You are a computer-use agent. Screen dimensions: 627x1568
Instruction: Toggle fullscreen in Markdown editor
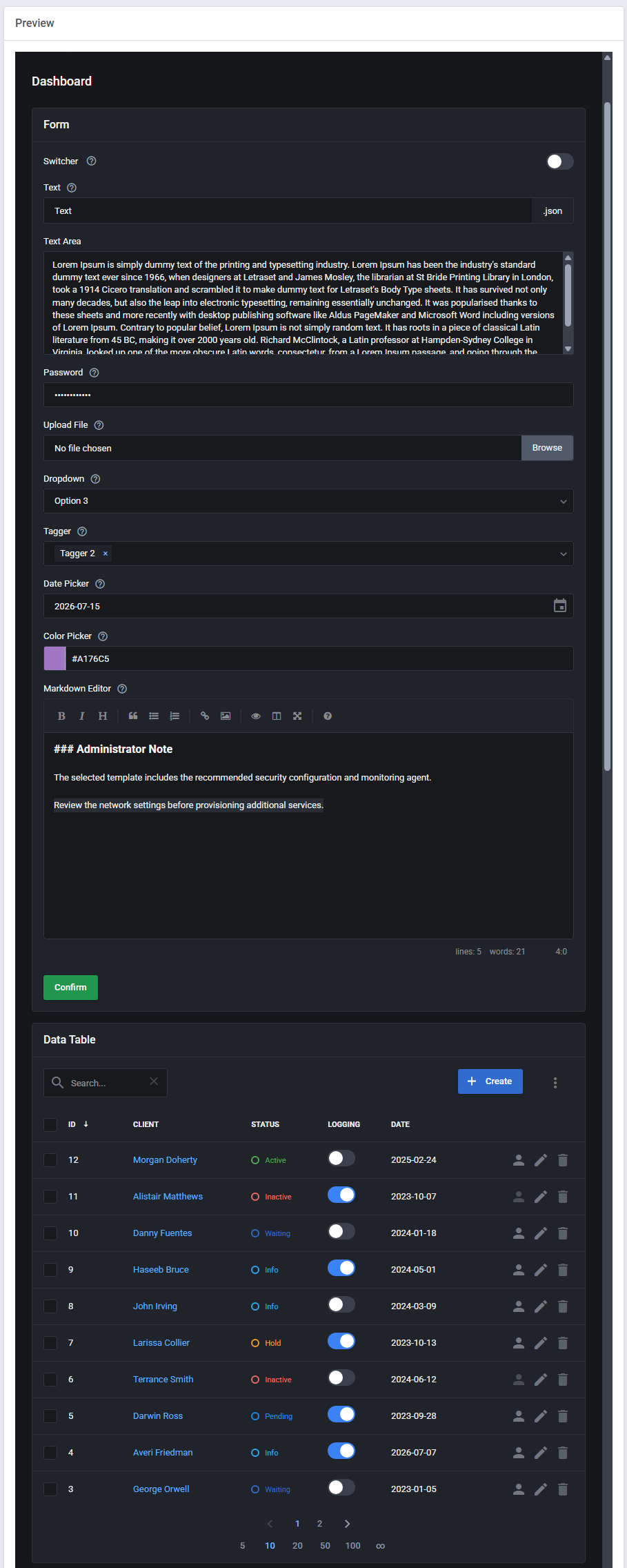pos(297,716)
